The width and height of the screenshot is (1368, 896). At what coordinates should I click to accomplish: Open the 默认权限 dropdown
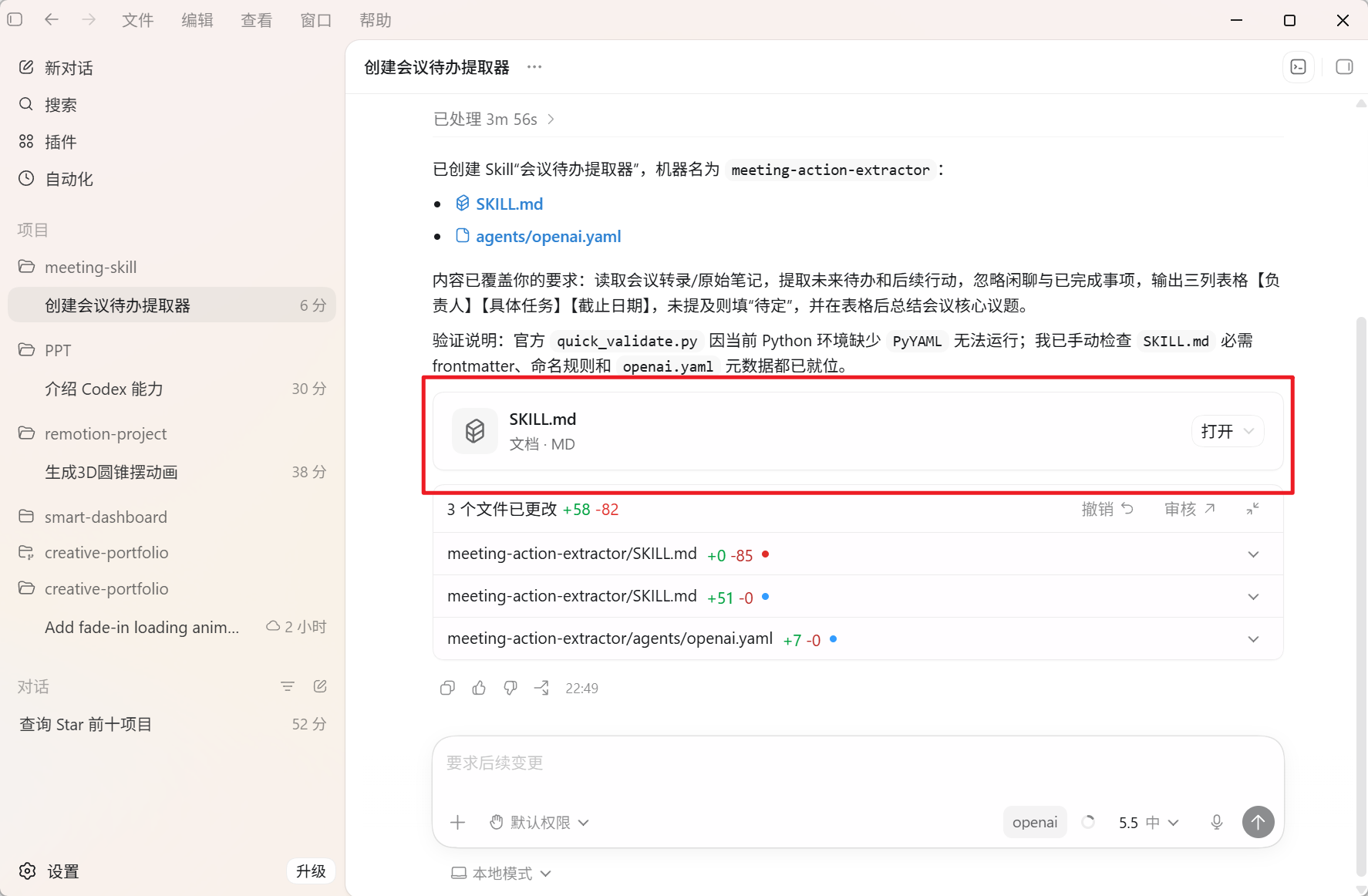pos(540,823)
